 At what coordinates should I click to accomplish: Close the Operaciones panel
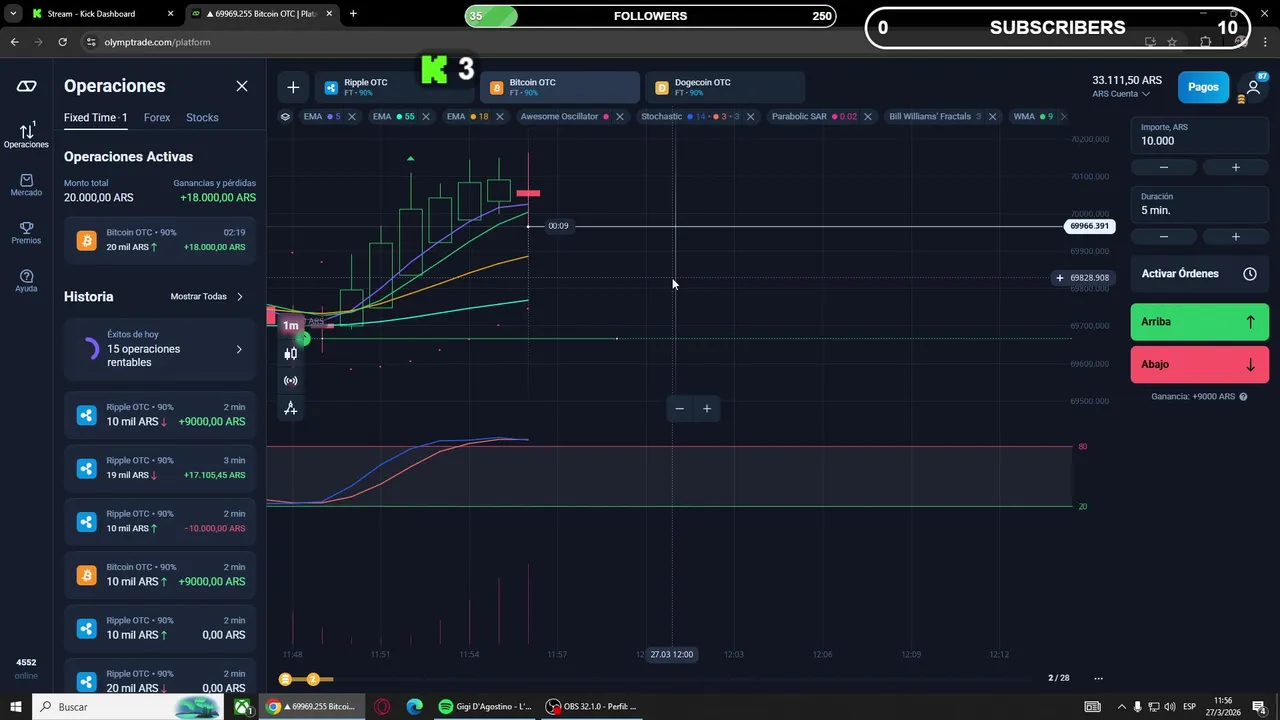[242, 86]
